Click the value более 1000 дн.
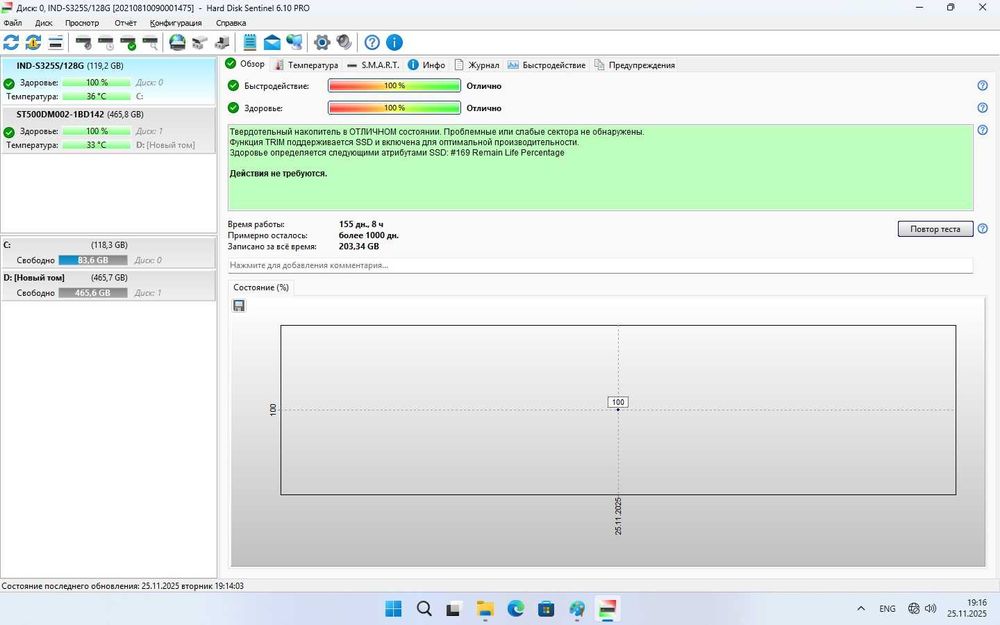The width and height of the screenshot is (1000, 625). (369, 235)
